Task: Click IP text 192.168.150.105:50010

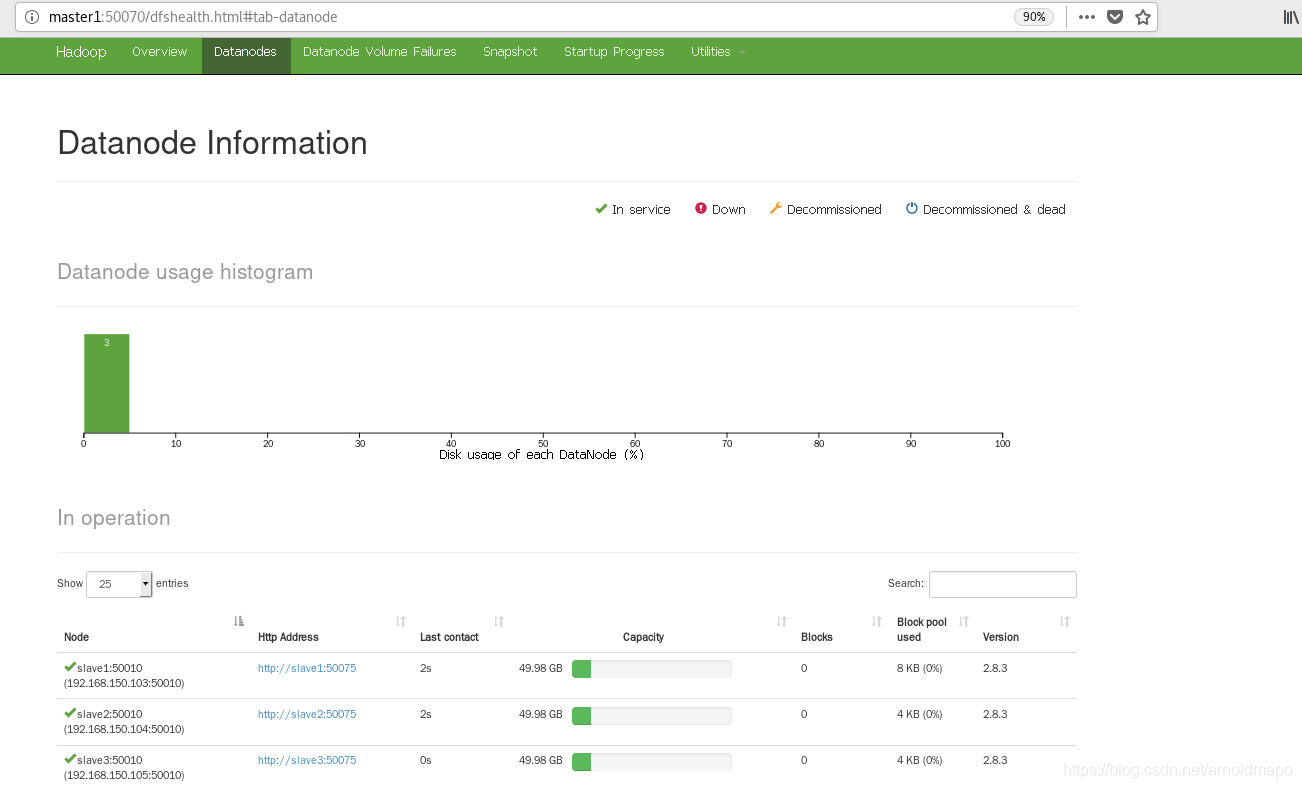Action: pyautogui.click(x=124, y=775)
